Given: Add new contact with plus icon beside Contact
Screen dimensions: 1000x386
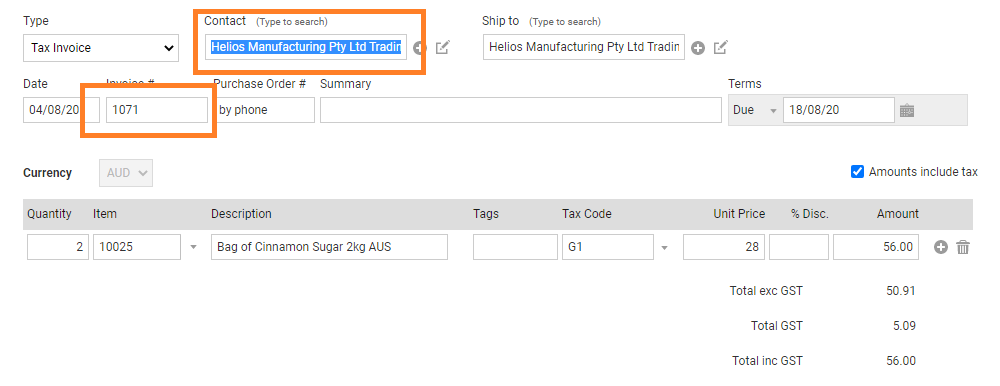Looking at the screenshot, I should 418,48.
